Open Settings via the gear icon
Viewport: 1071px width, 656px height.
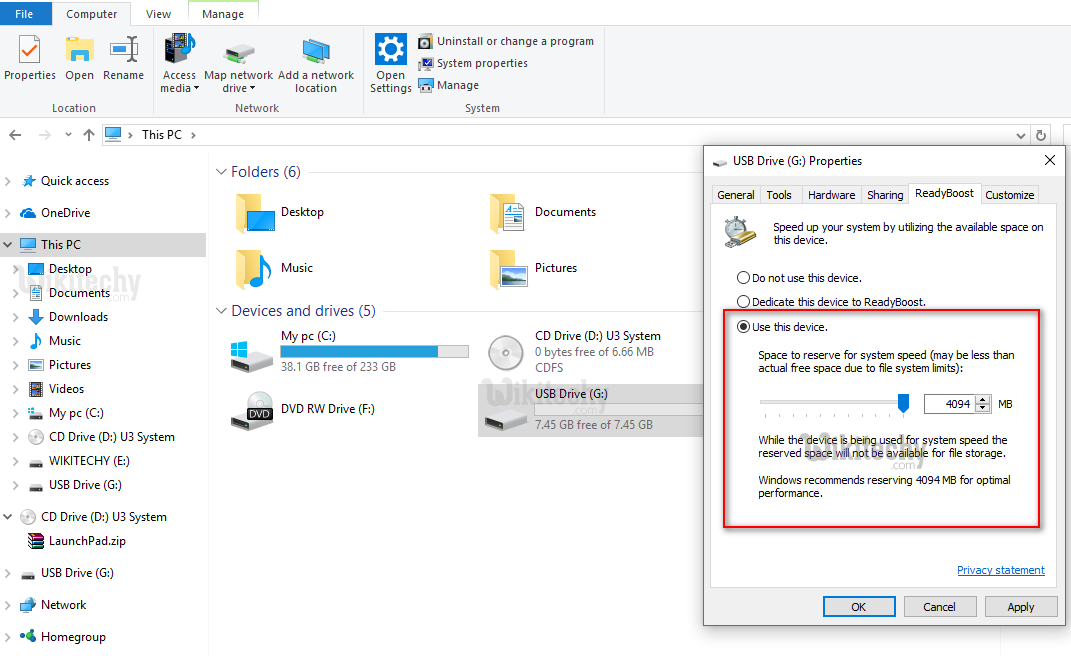(x=390, y=50)
